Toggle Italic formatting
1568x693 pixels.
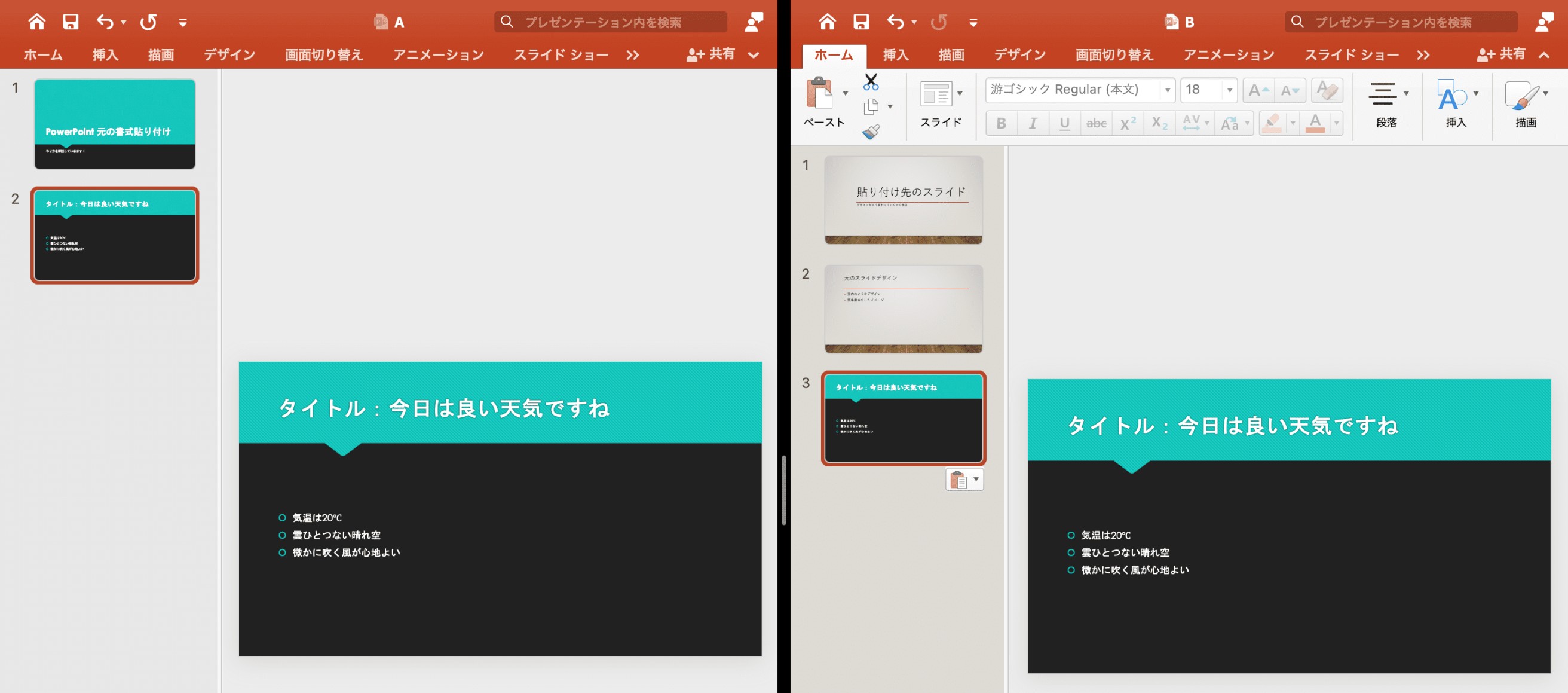tap(1033, 124)
